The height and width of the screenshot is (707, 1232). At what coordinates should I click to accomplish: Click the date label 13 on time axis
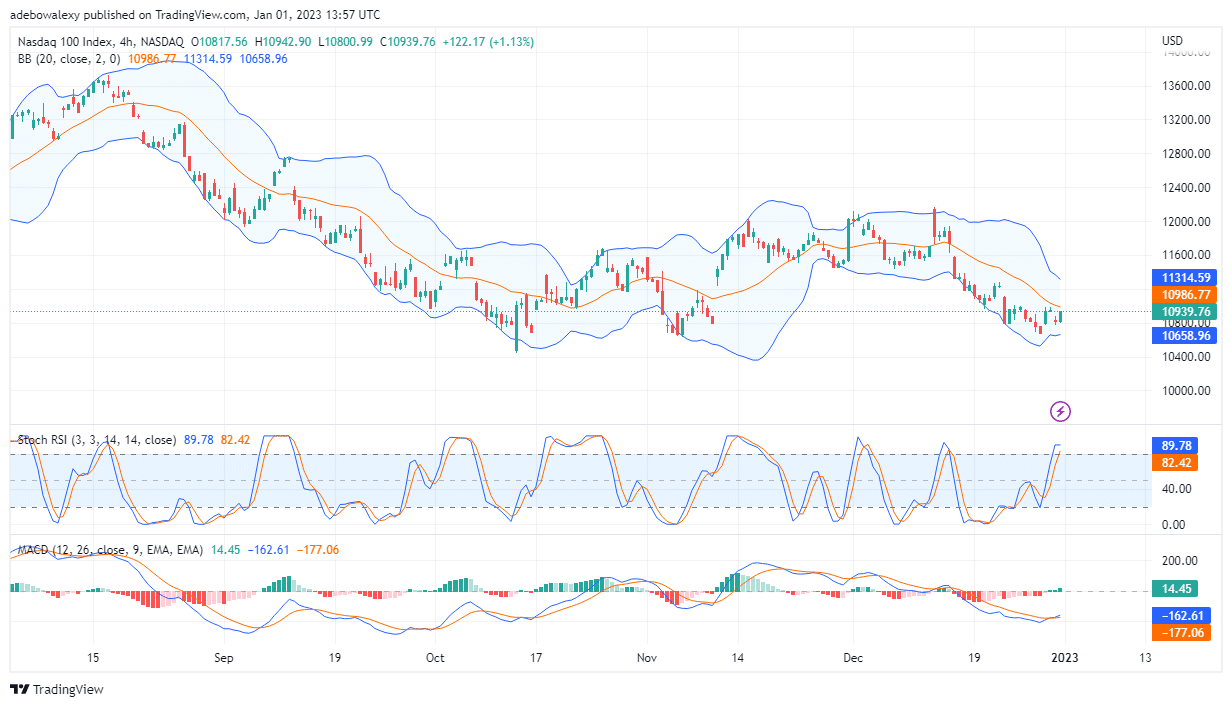1144,658
